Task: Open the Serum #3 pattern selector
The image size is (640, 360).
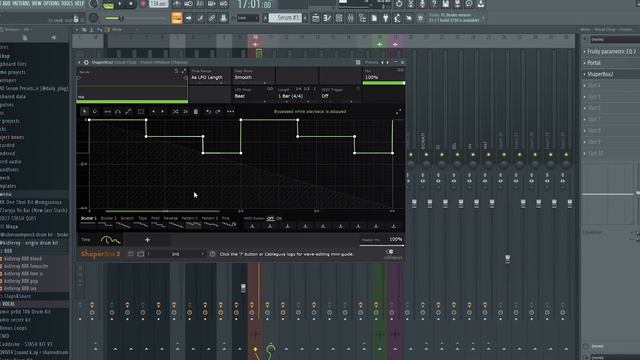Action: click(x=285, y=18)
